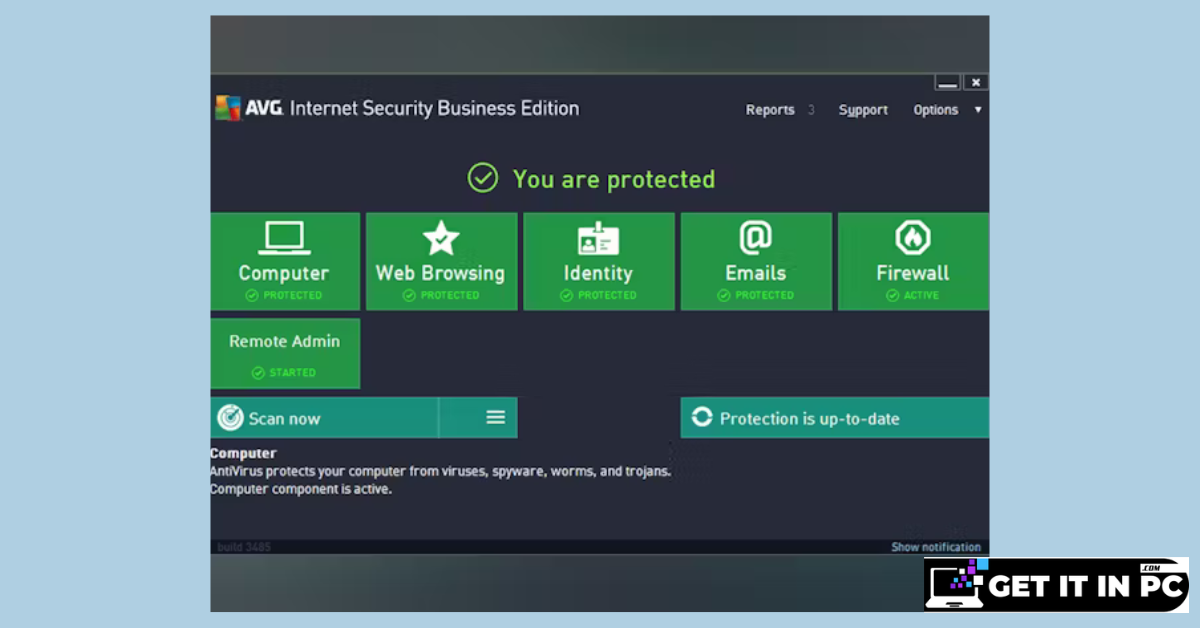
Task: Click the green protected checkmark circle
Action: (x=483, y=179)
